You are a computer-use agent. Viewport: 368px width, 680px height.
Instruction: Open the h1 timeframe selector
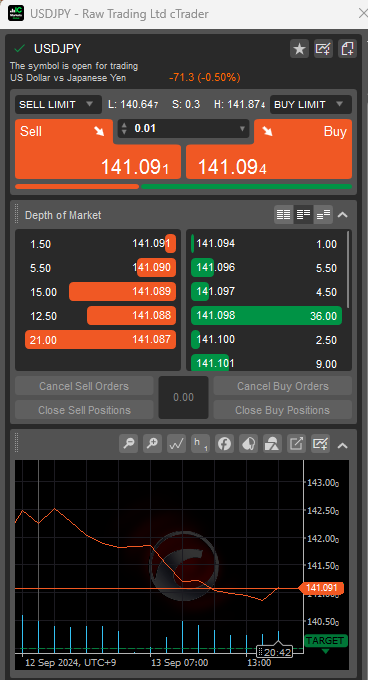200,444
